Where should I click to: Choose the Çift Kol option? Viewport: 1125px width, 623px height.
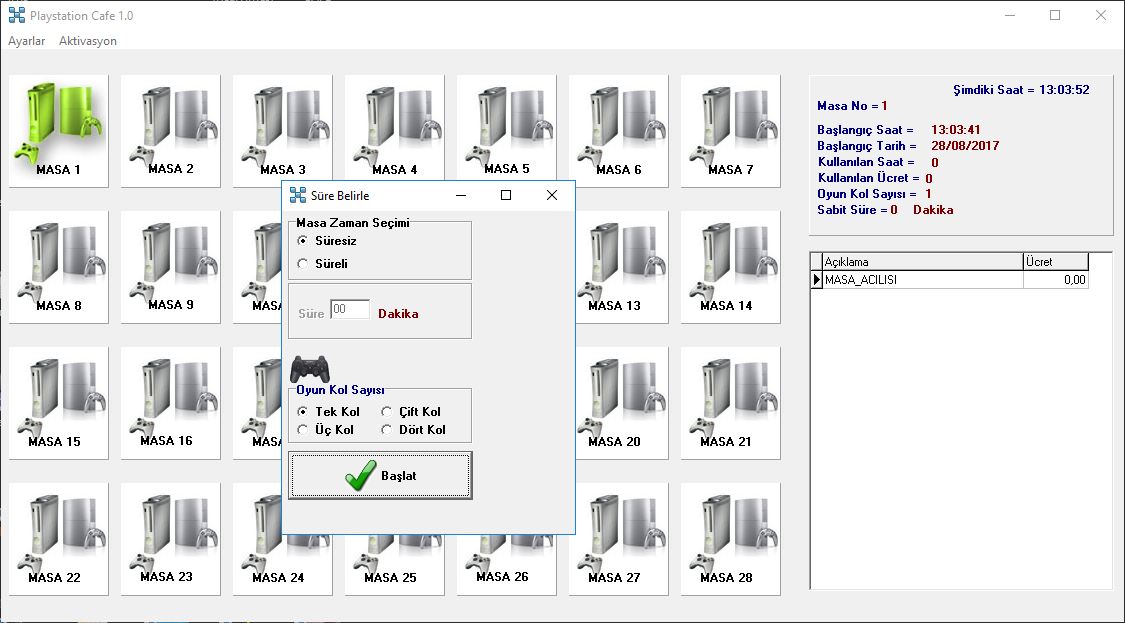(411, 412)
